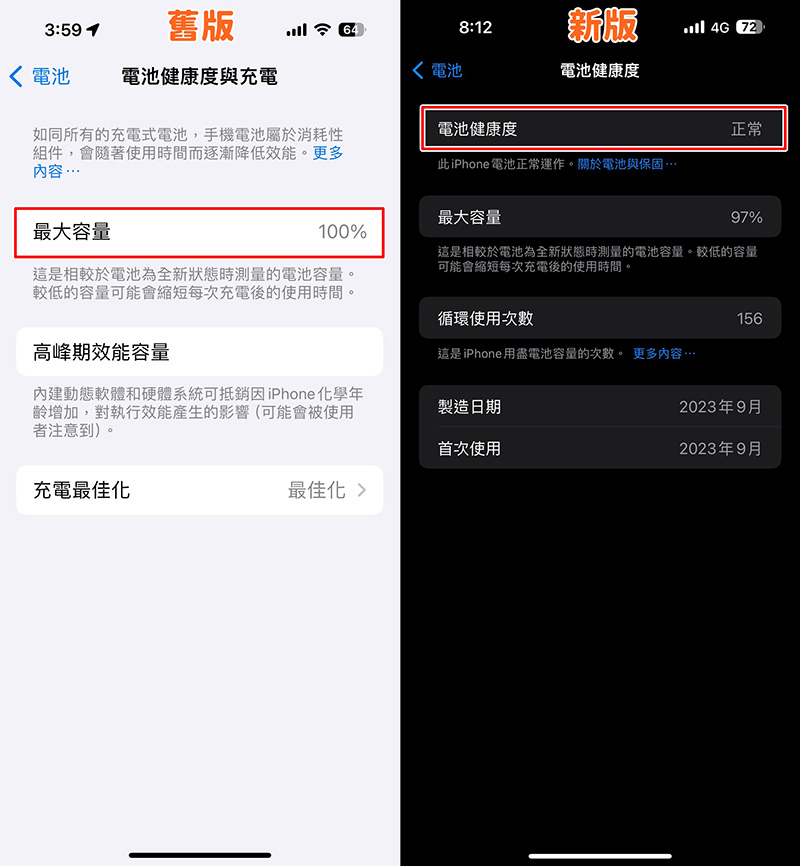Tap 循環使用次數 156 row

600,318
